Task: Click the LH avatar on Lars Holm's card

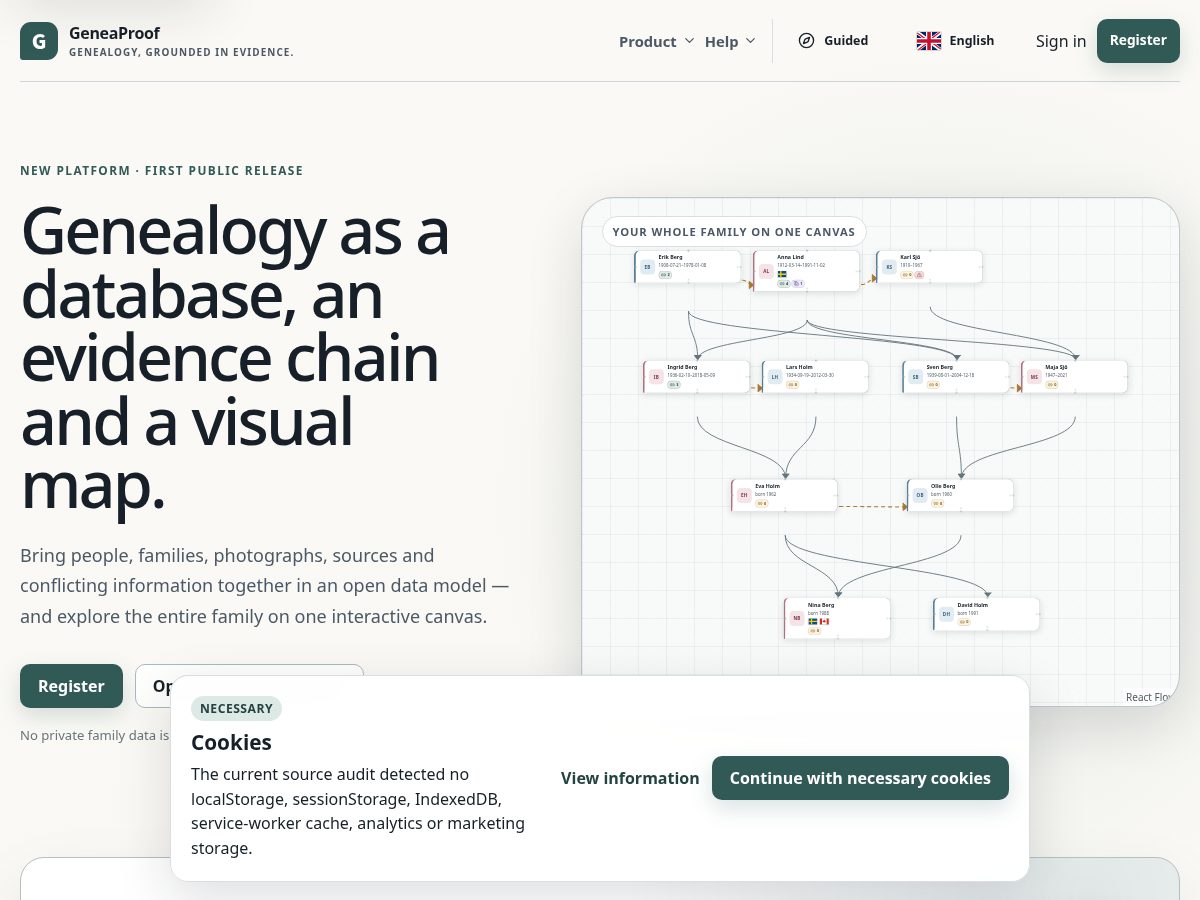Action: [x=775, y=377]
